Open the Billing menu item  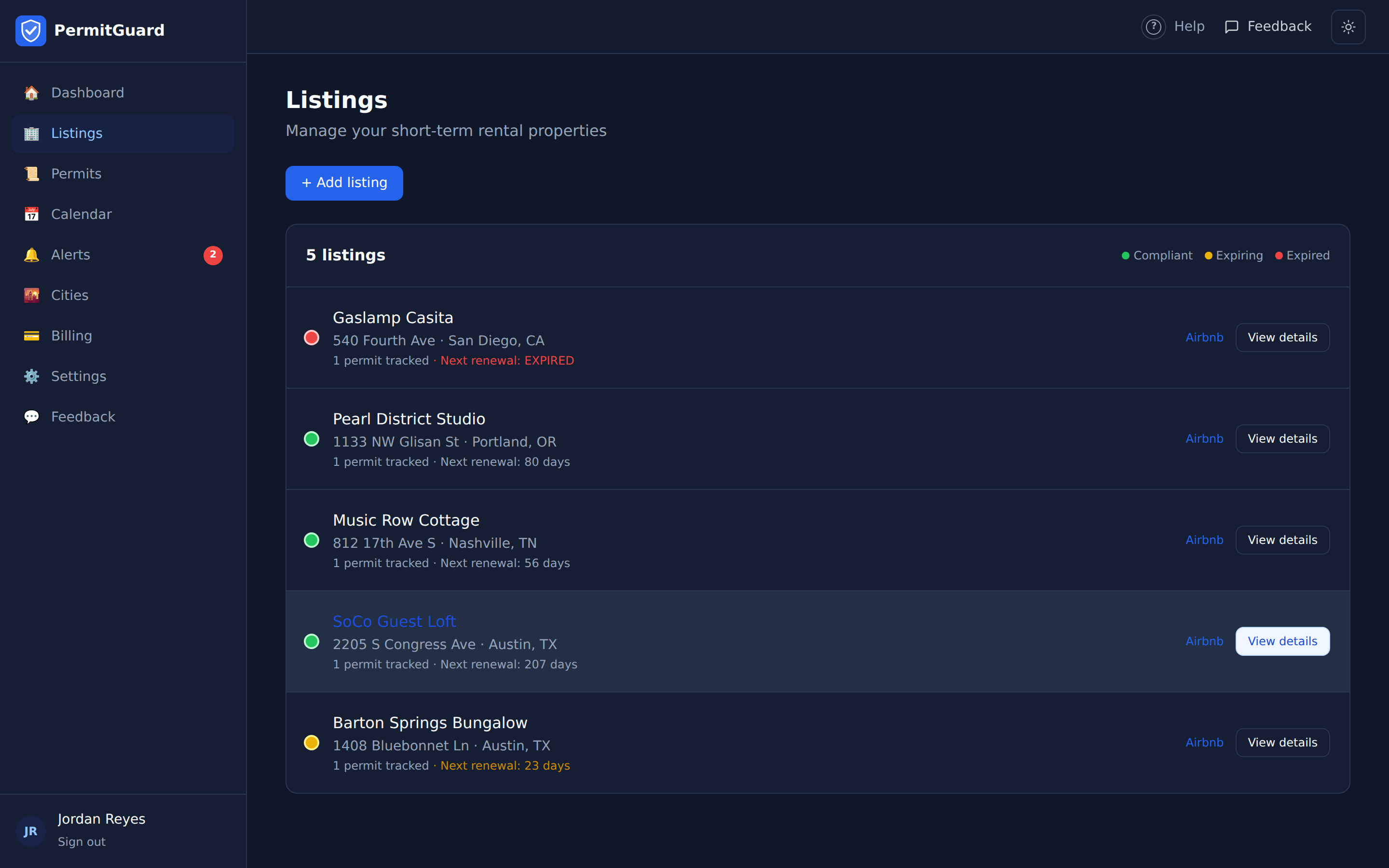pyautogui.click(x=123, y=336)
